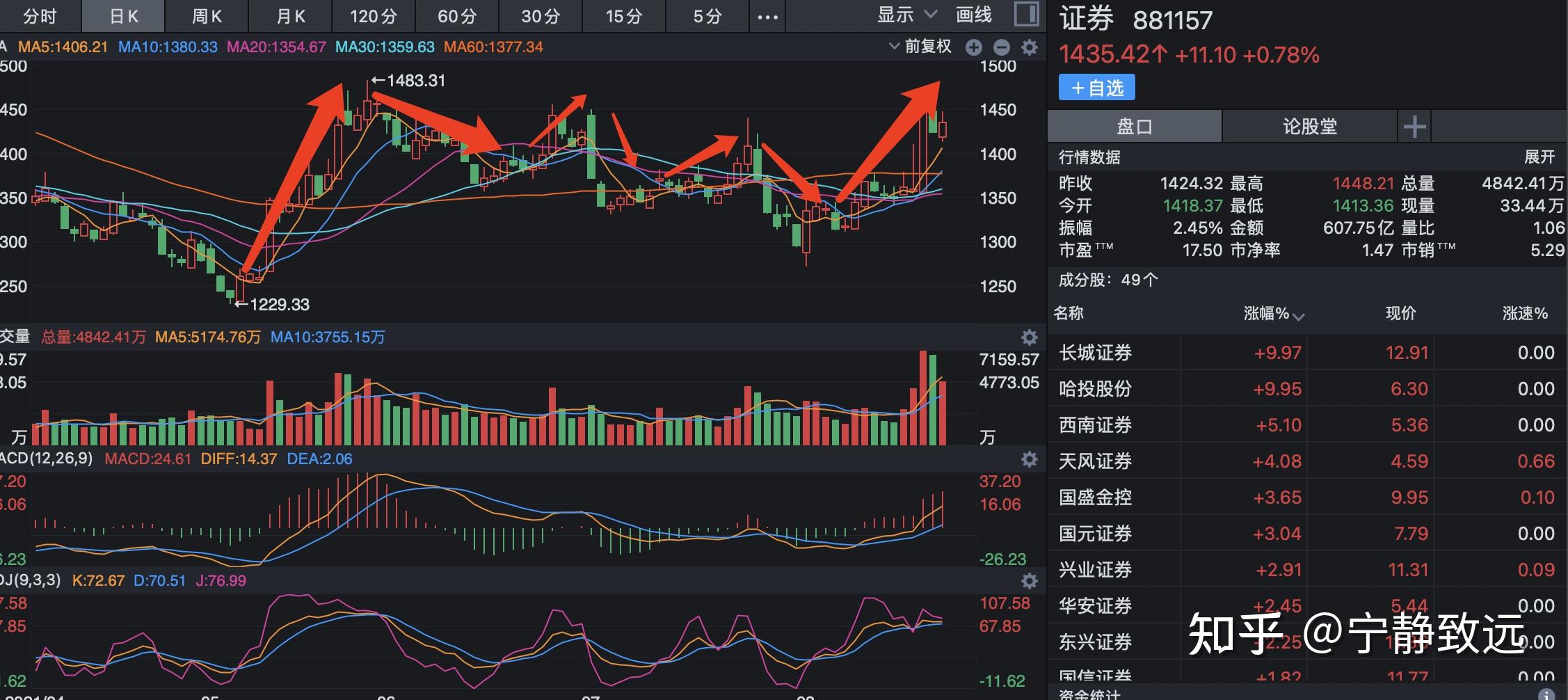
Task: Click the DEA:2.06 value label
Action: [x=319, y=459]
